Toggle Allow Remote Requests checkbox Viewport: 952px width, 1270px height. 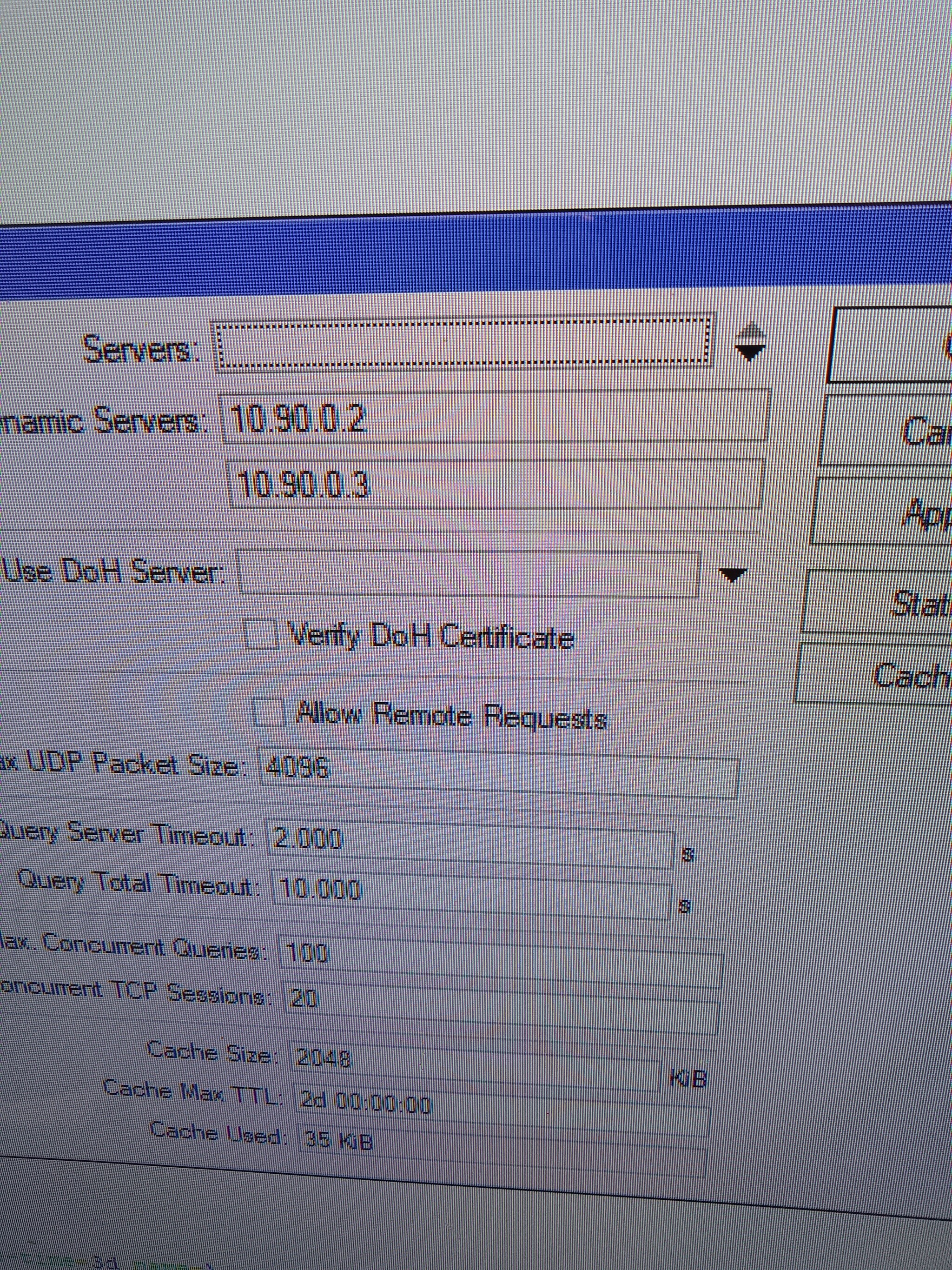(270, 712)
